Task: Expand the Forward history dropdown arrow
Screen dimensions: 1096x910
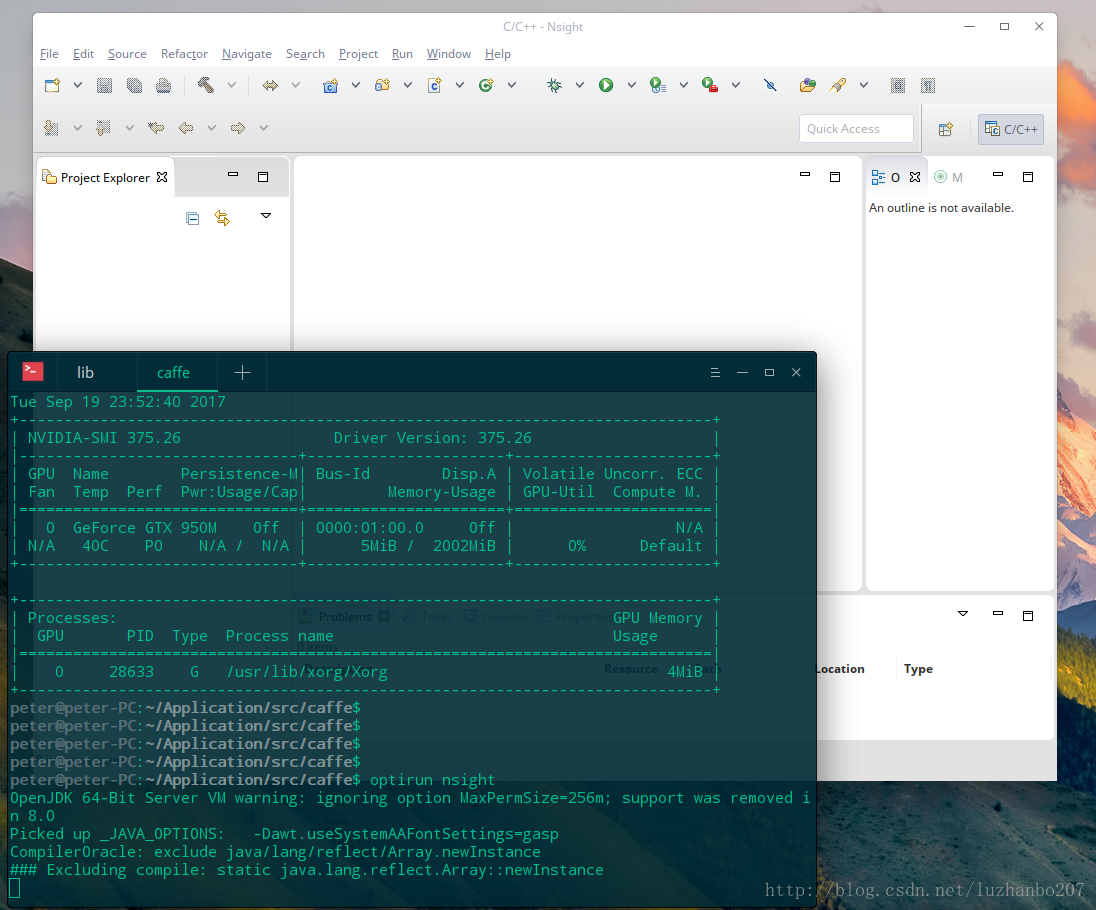Action: point(264,128)
